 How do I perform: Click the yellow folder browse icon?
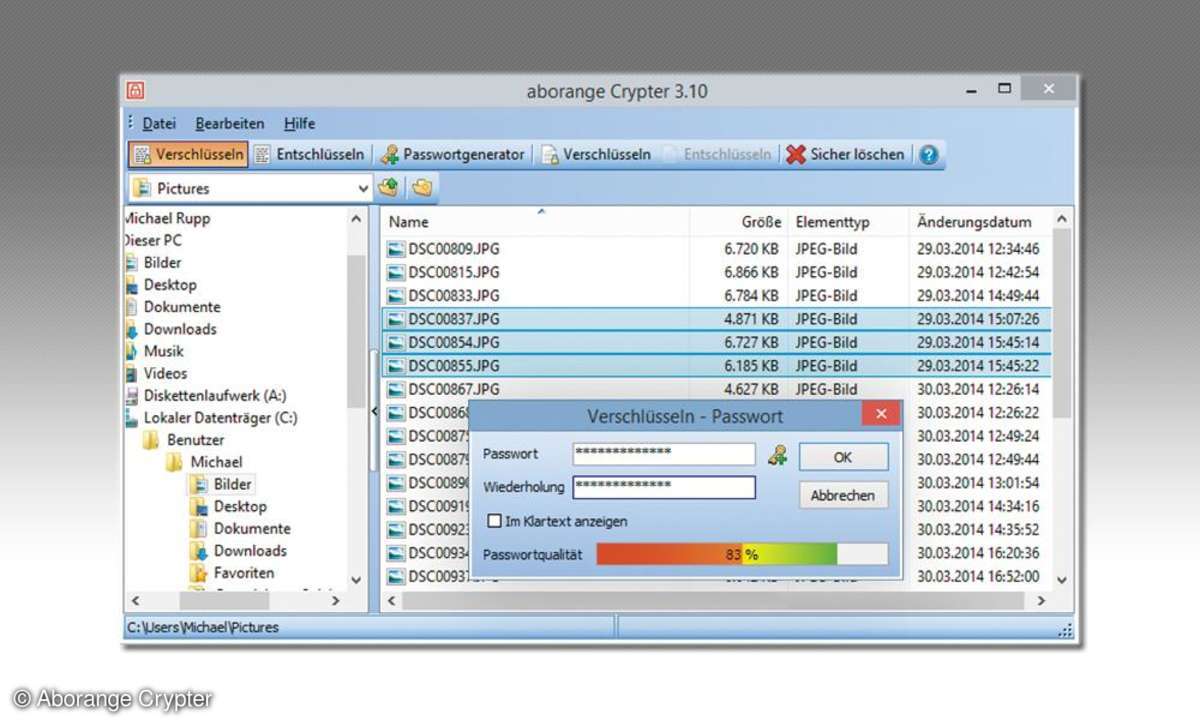[422, 187]
